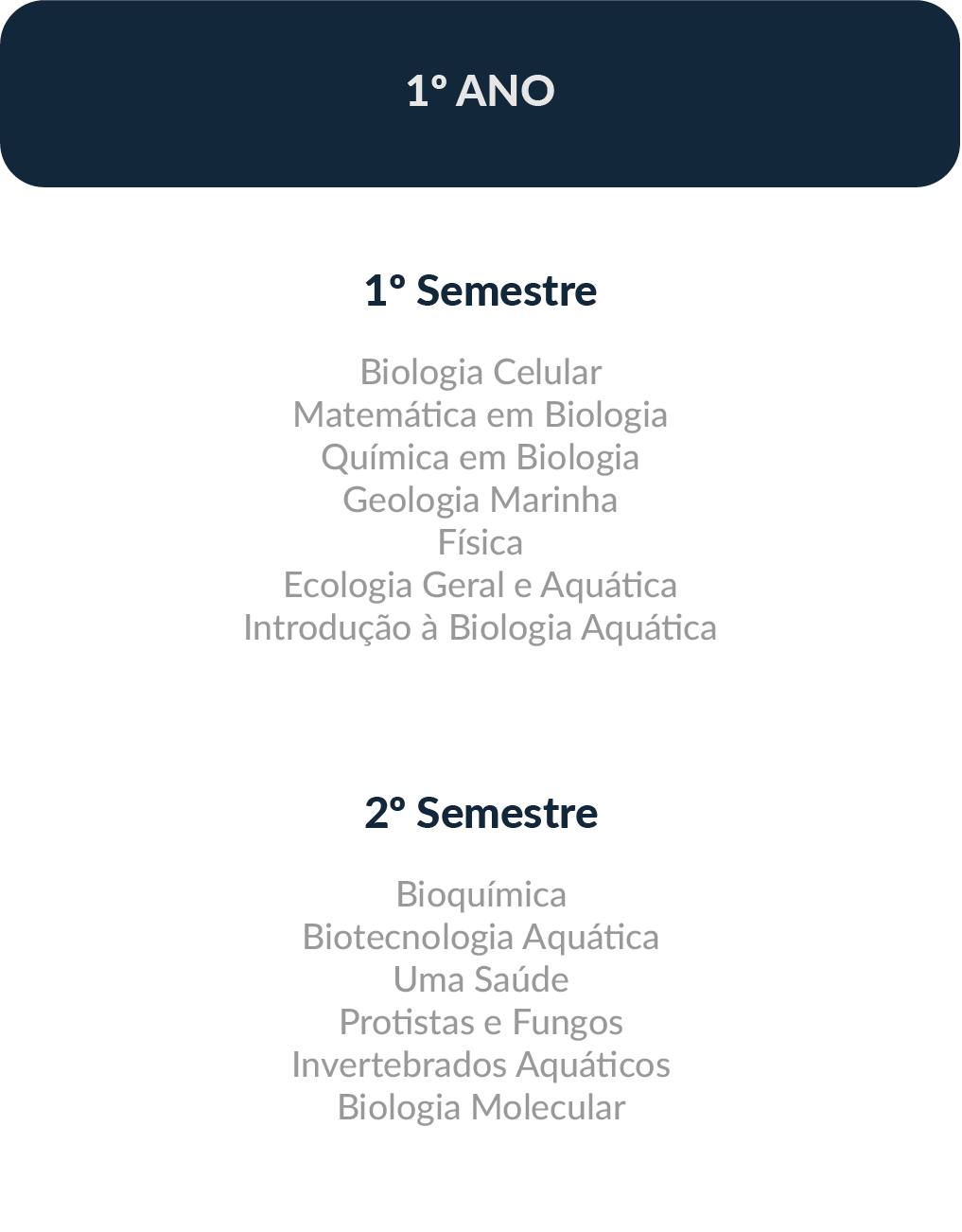
Task: Open Química em Biologia course
Action: tap(481, 457)
